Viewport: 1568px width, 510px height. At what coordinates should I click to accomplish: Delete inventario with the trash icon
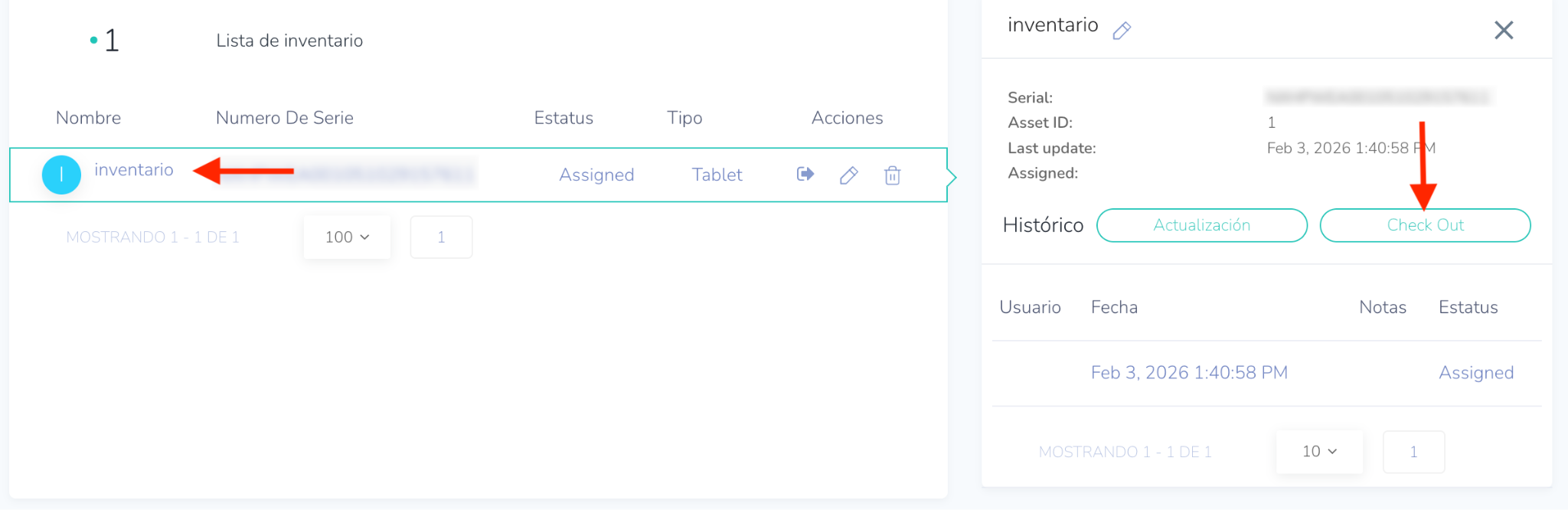[x=892, y=175]
